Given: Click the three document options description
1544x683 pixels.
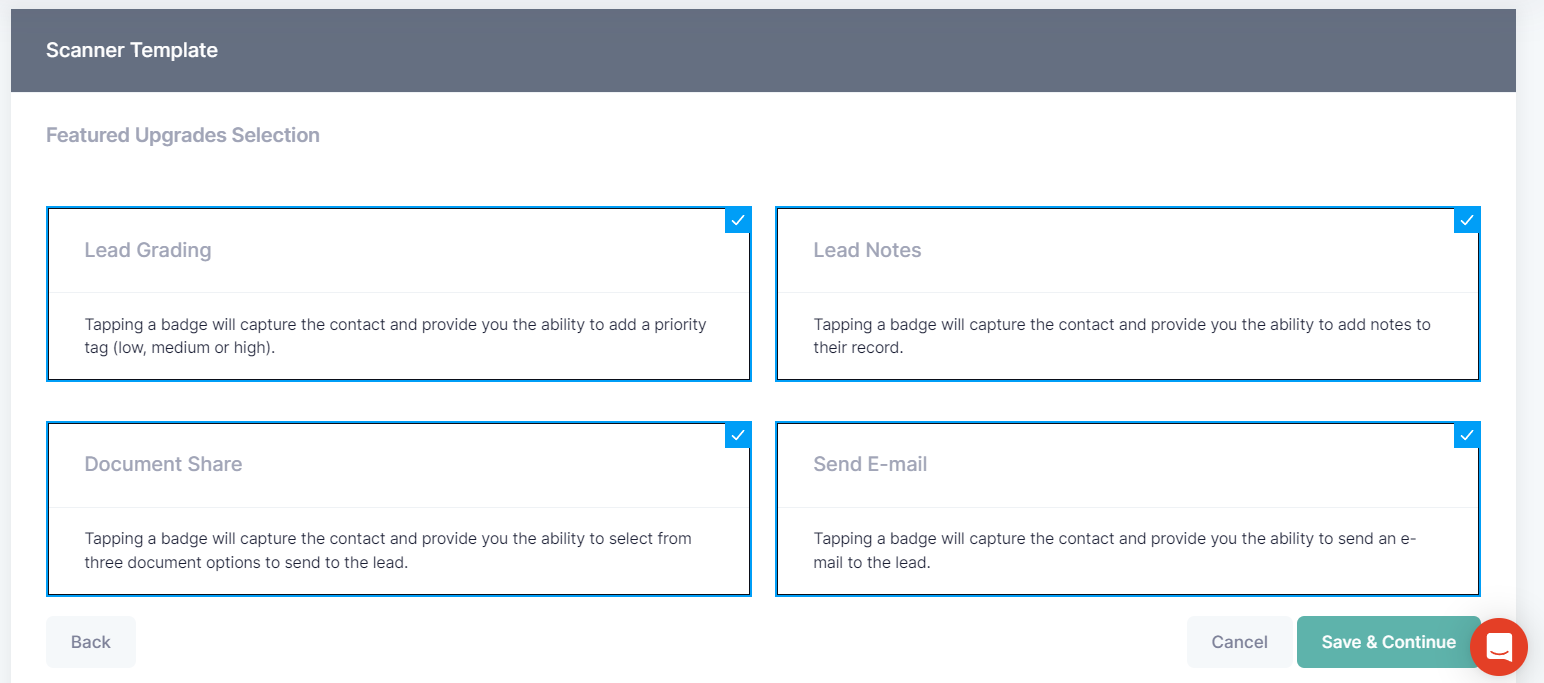Looking at the screenshot, I should tap(388, 550).
